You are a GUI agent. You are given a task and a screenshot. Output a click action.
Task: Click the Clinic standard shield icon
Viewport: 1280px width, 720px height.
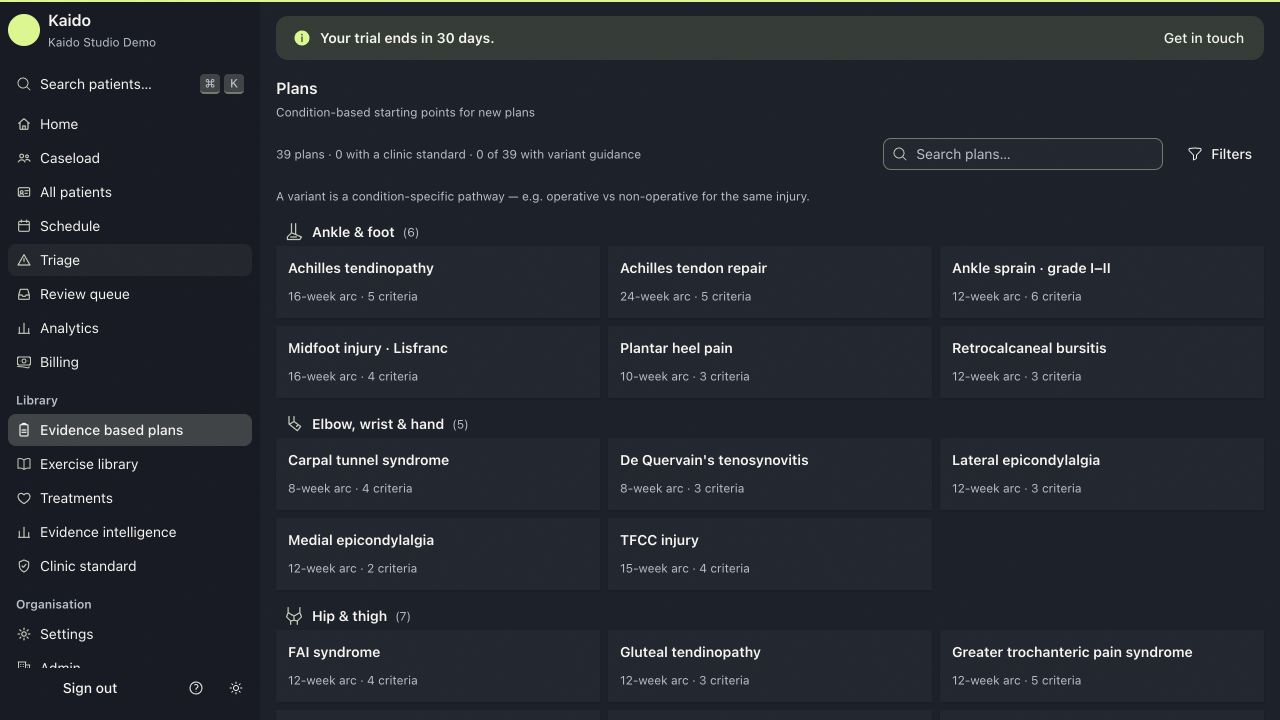click(24, 566)
